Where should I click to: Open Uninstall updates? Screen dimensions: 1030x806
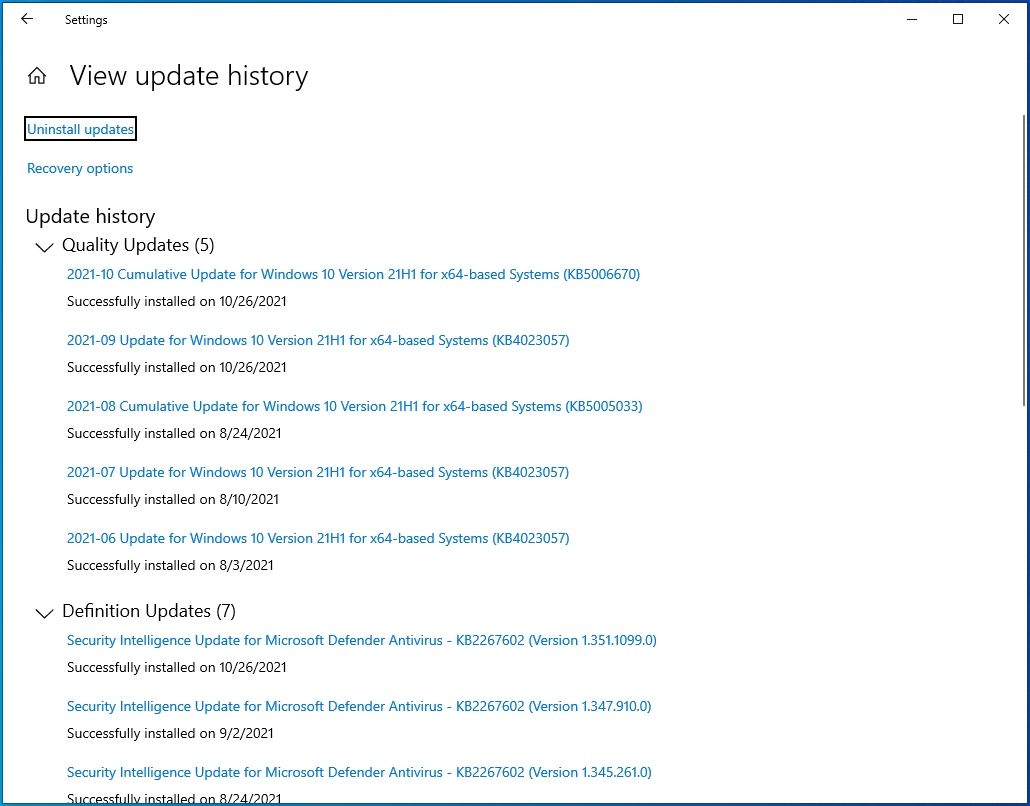click(80, 128)
